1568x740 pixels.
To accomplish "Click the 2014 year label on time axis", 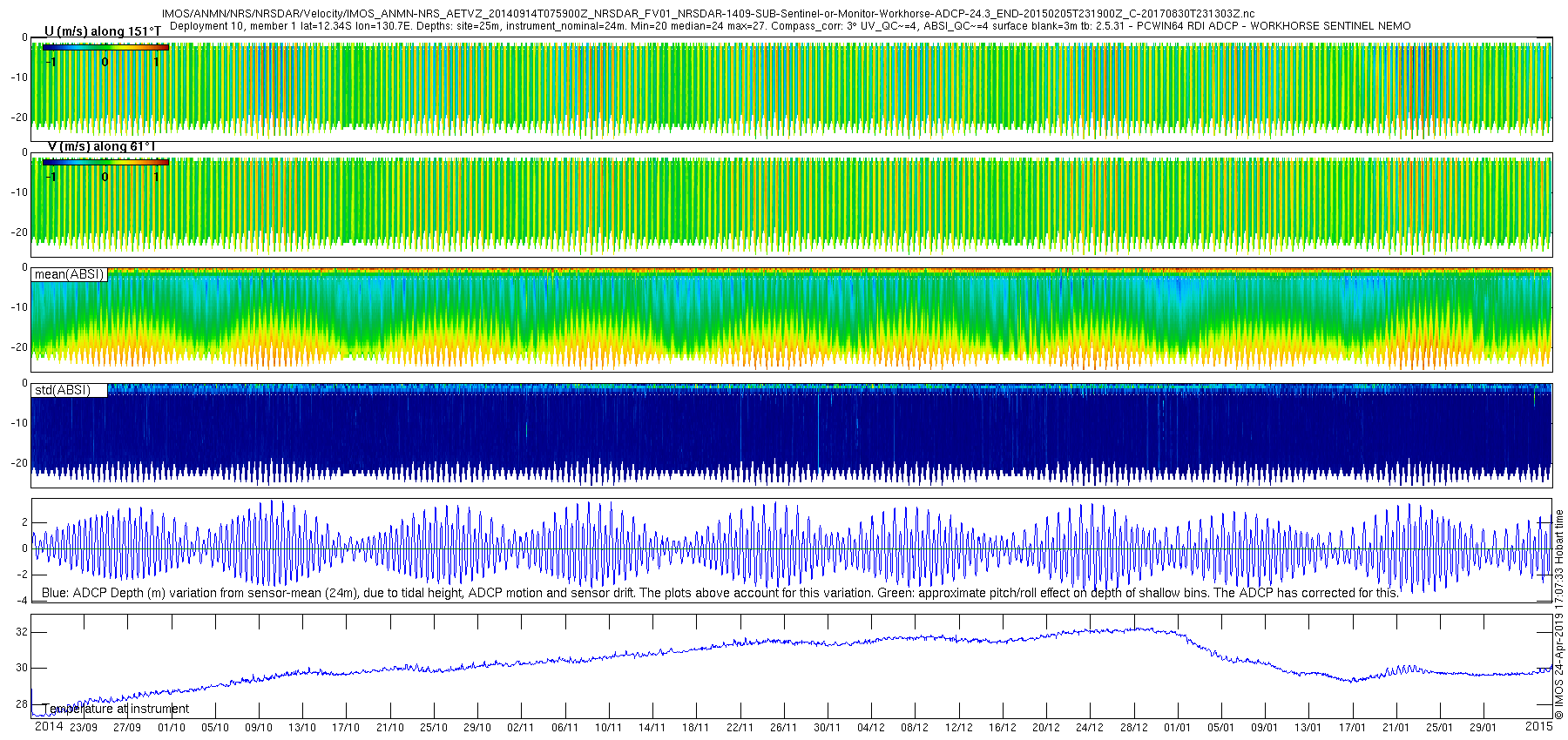I will pos(49,726).
